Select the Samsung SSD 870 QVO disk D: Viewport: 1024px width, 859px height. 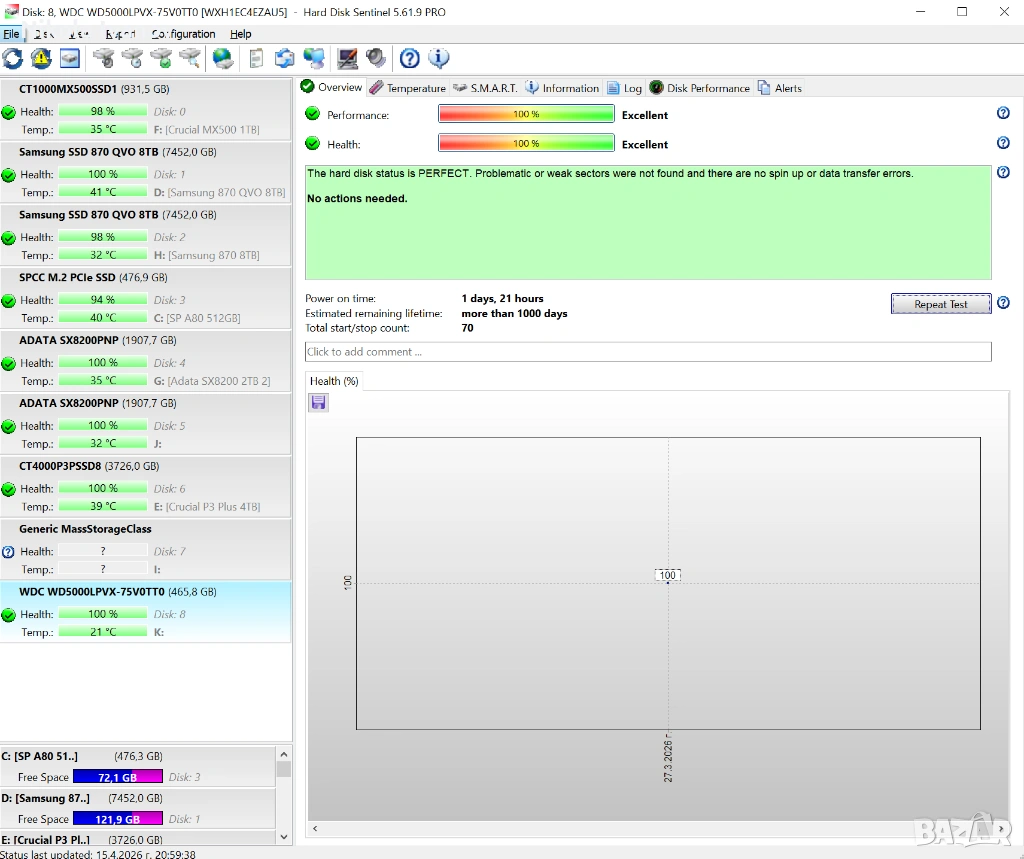coord(146,172)
